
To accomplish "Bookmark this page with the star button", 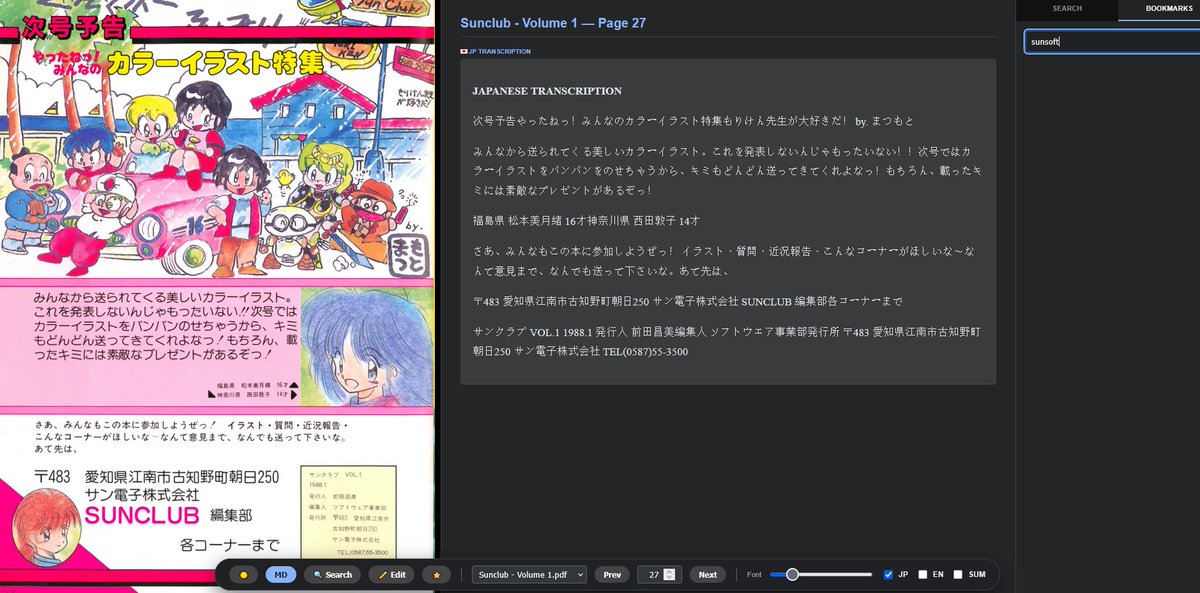I will coord(436,575).
